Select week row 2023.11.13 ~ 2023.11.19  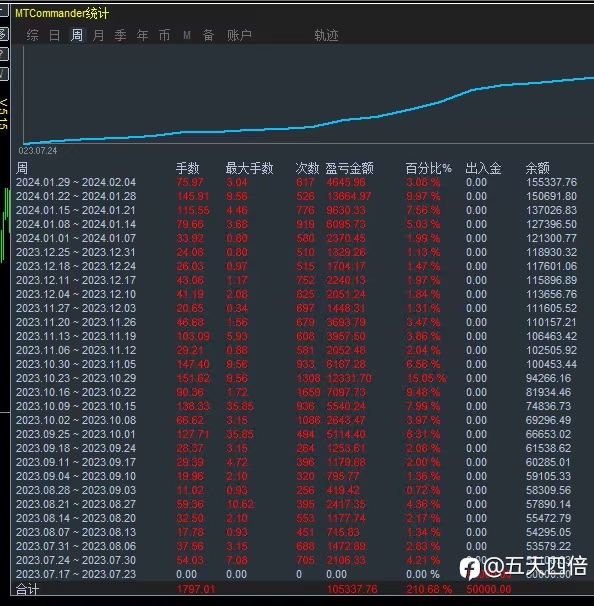[296, 336]
